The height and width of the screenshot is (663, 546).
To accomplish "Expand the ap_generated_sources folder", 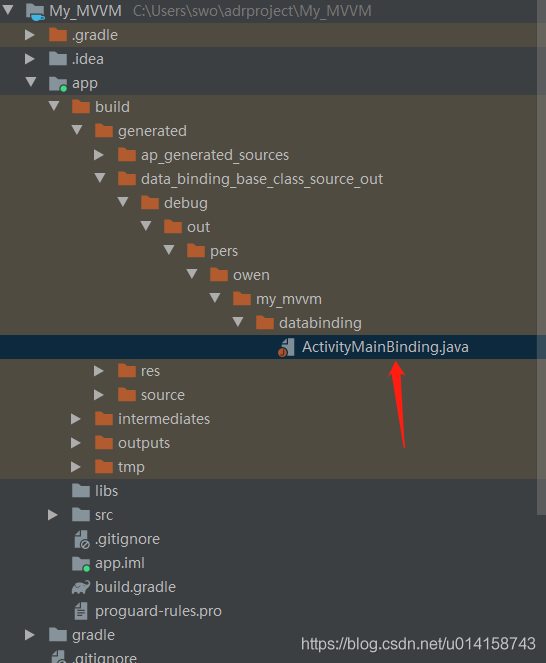I will [99, 155].
